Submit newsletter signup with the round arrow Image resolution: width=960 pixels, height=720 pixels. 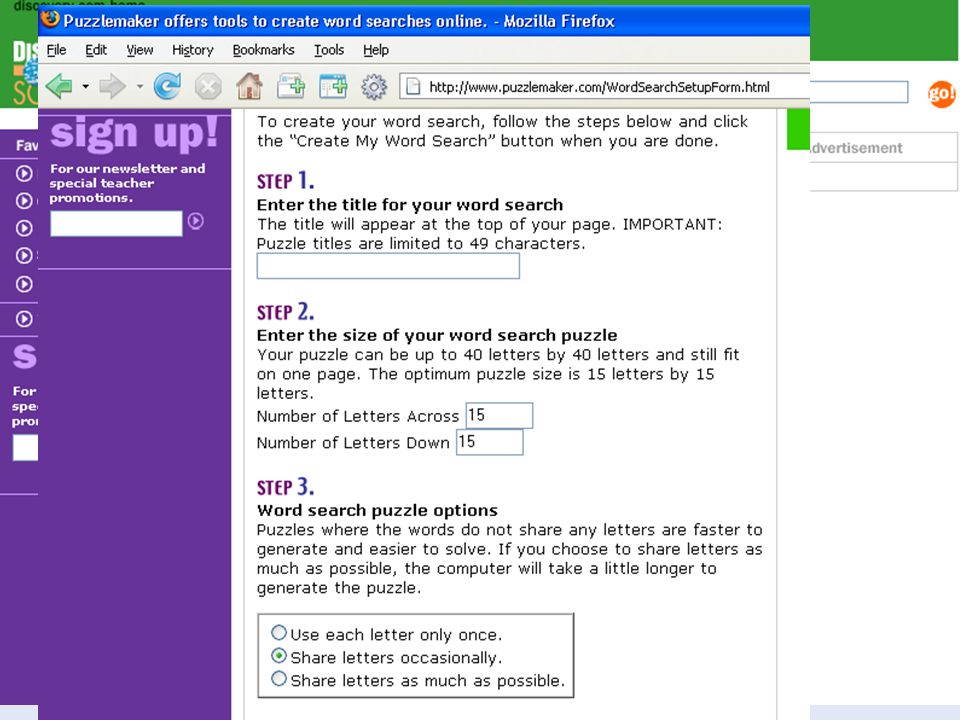click(195, 221)
